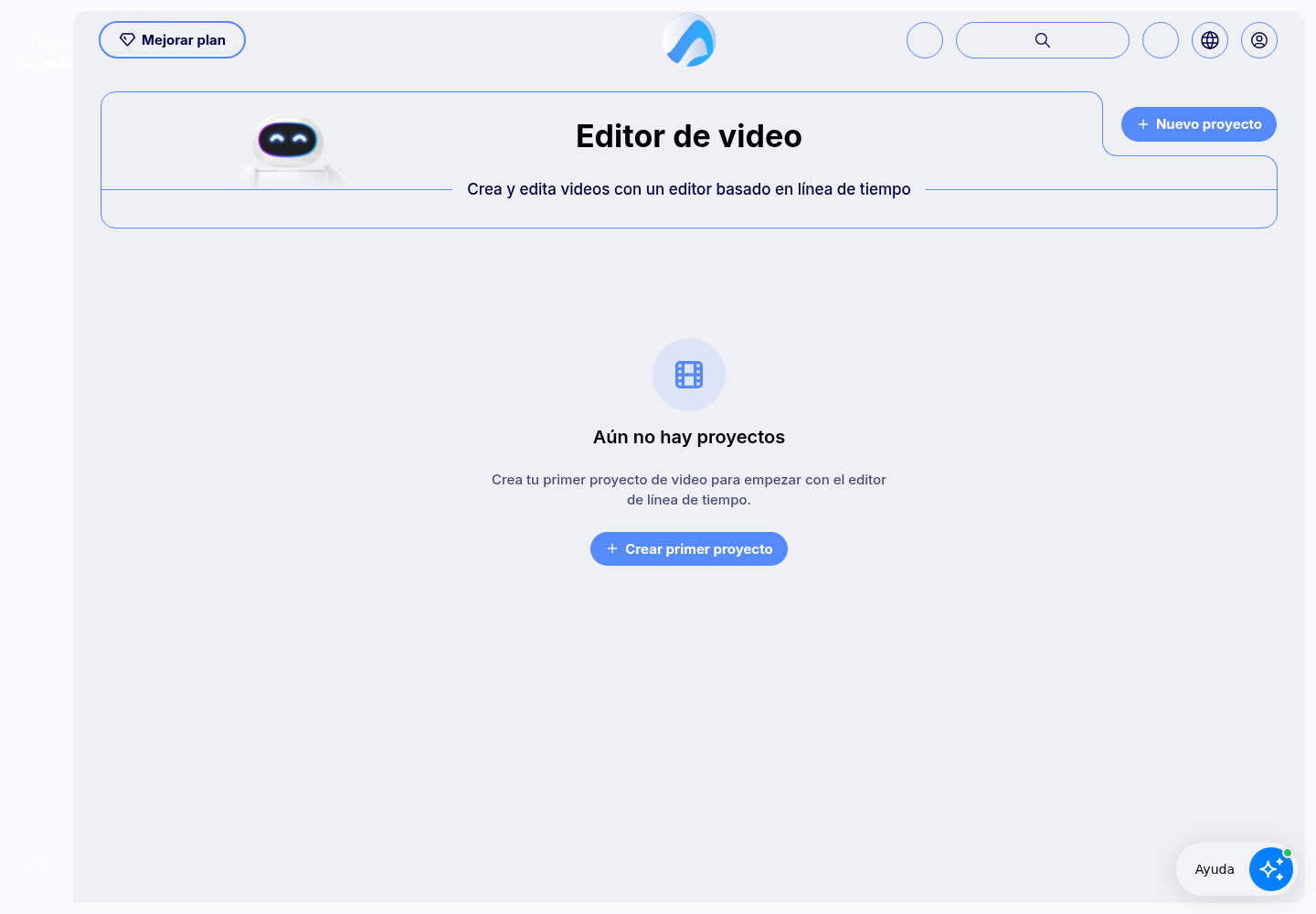Image resolution: width=1316 pixels, height=914 pixels.
Task: Click the Mejorar plan upgrade button
Action: (172, 40)
